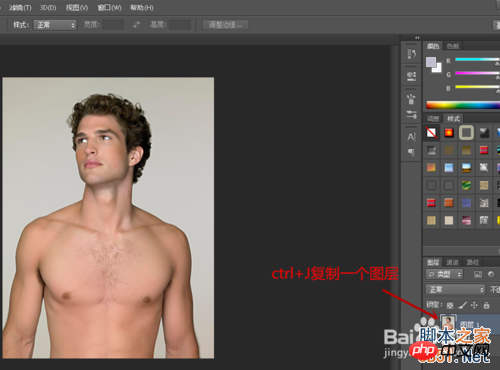Screen dimensions: 500x370
Task: Switch to the 通道 Channels tab
Action: tap(452, 262)
